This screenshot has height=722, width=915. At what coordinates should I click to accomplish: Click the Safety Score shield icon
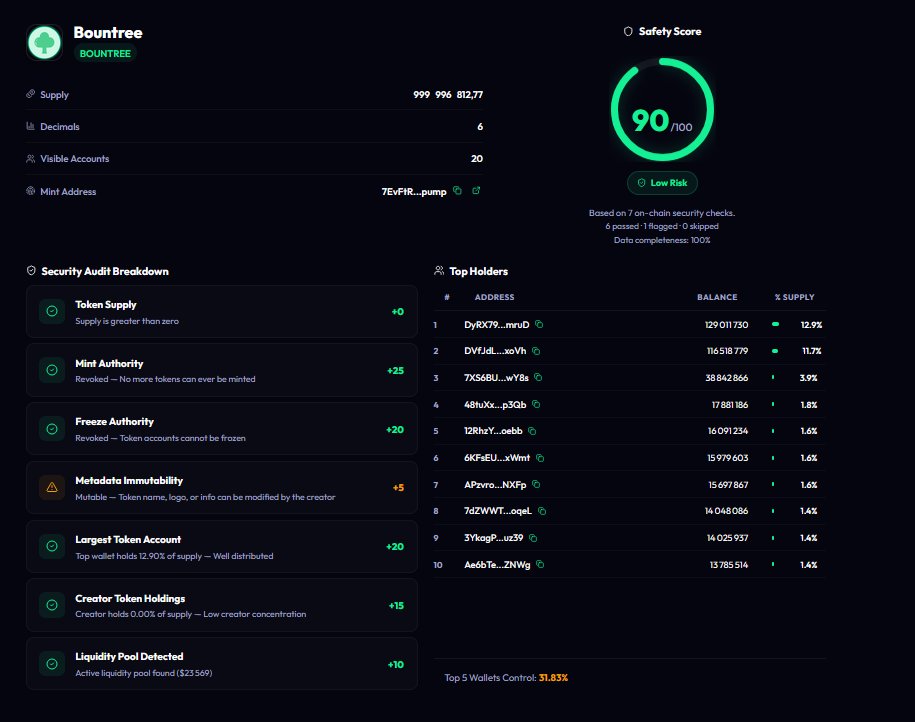click(x=628, y=32)
